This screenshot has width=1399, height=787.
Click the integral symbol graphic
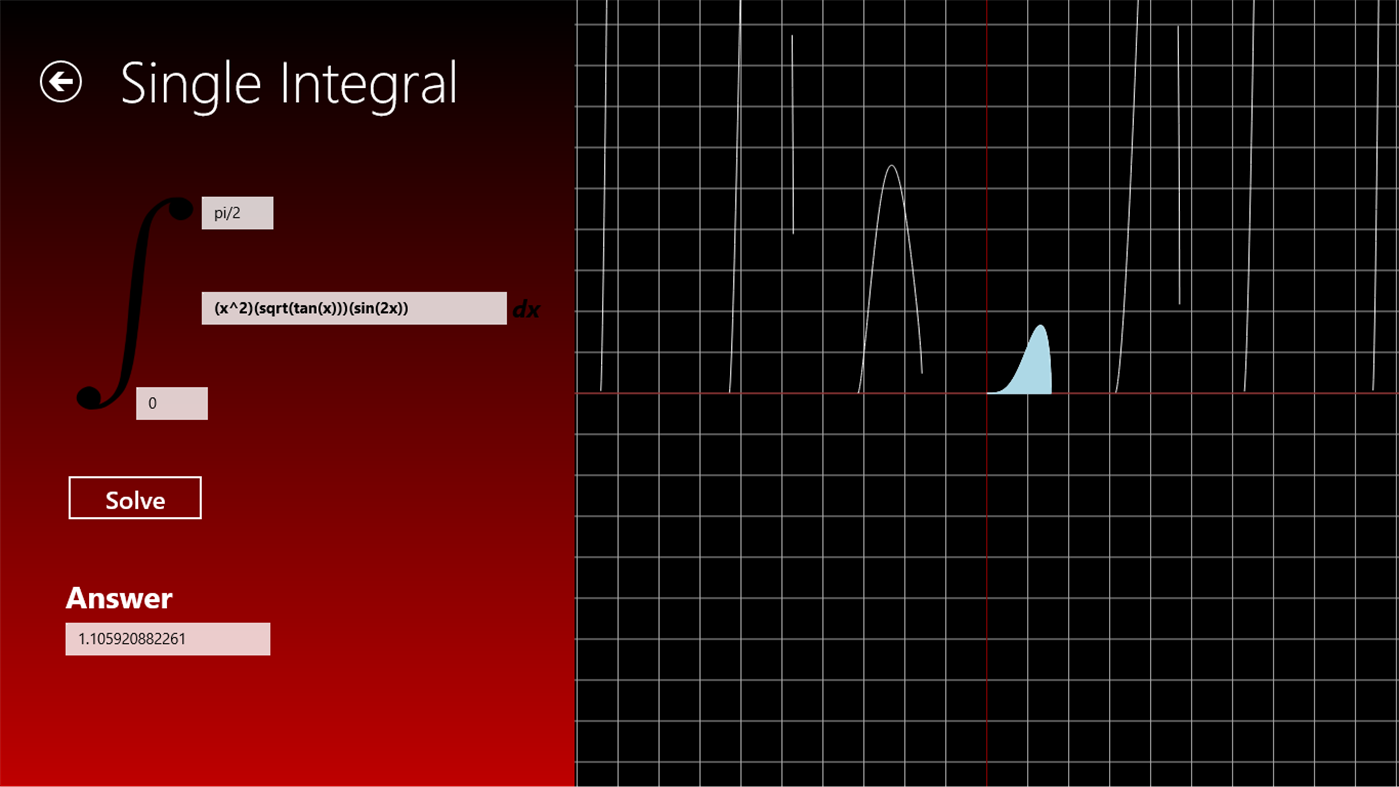click(133, 300)
